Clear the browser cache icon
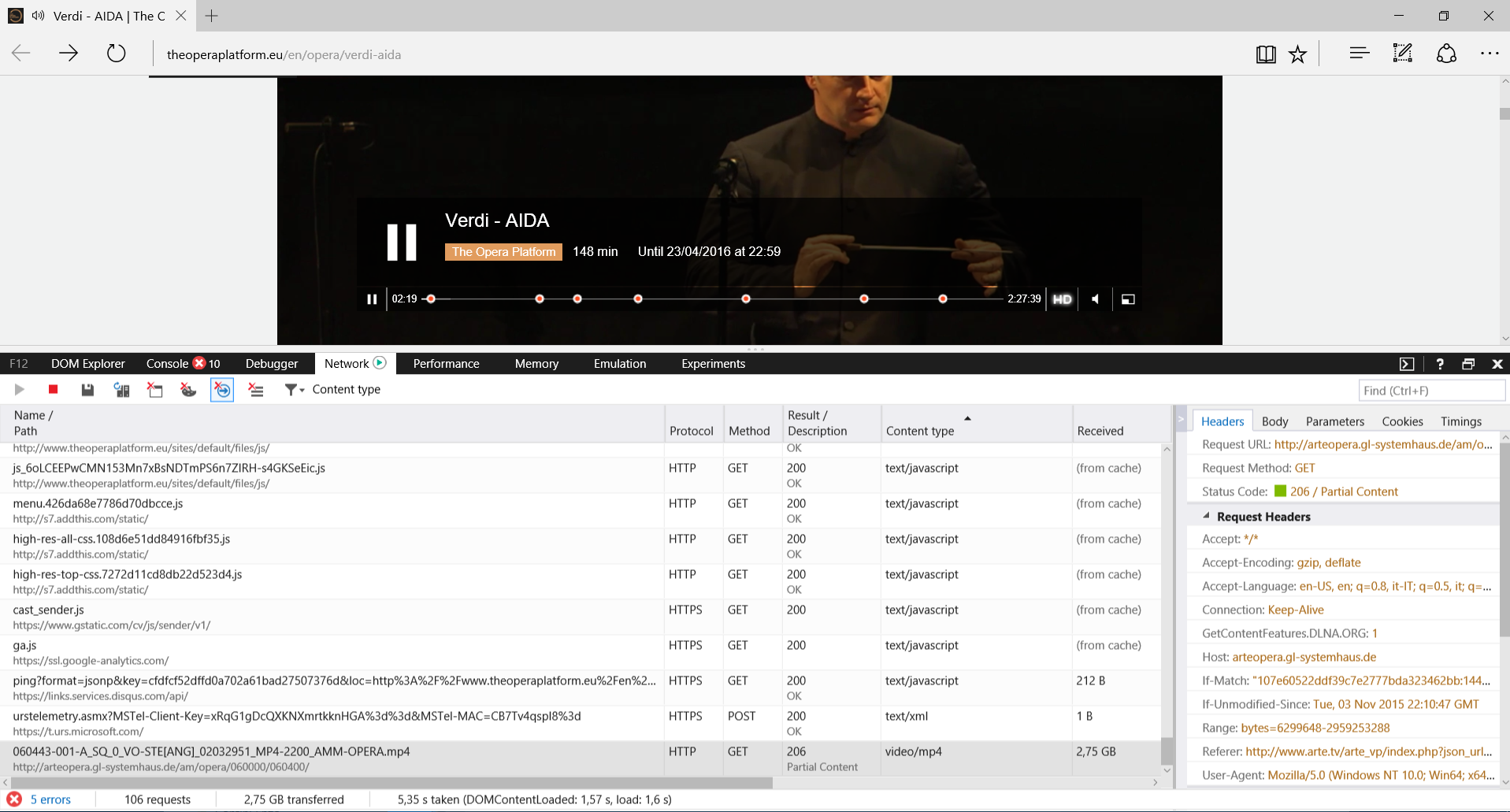 (x=155, y=390)
